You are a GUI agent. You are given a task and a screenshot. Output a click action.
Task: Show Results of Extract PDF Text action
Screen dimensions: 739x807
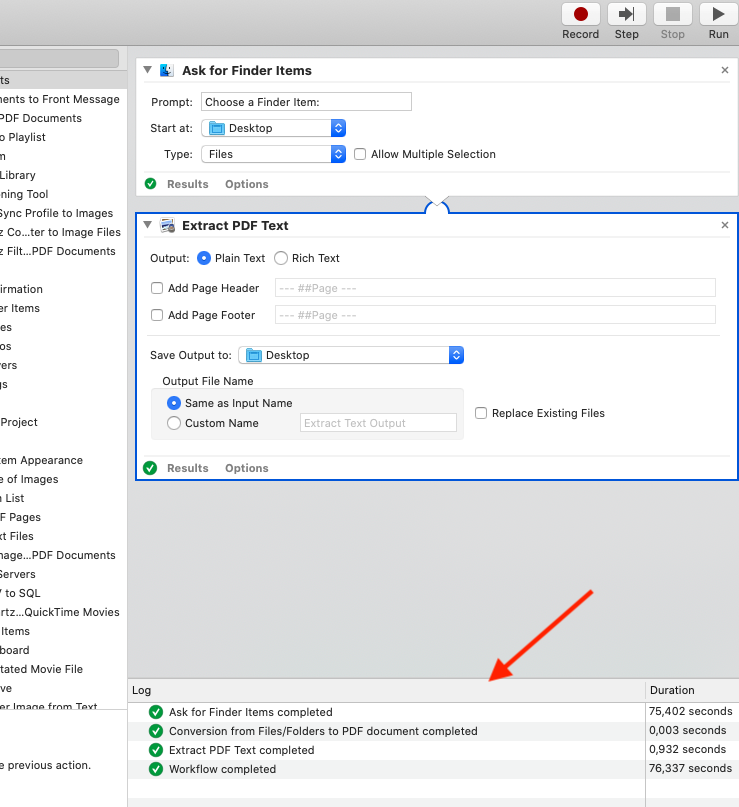click(187, 468)
